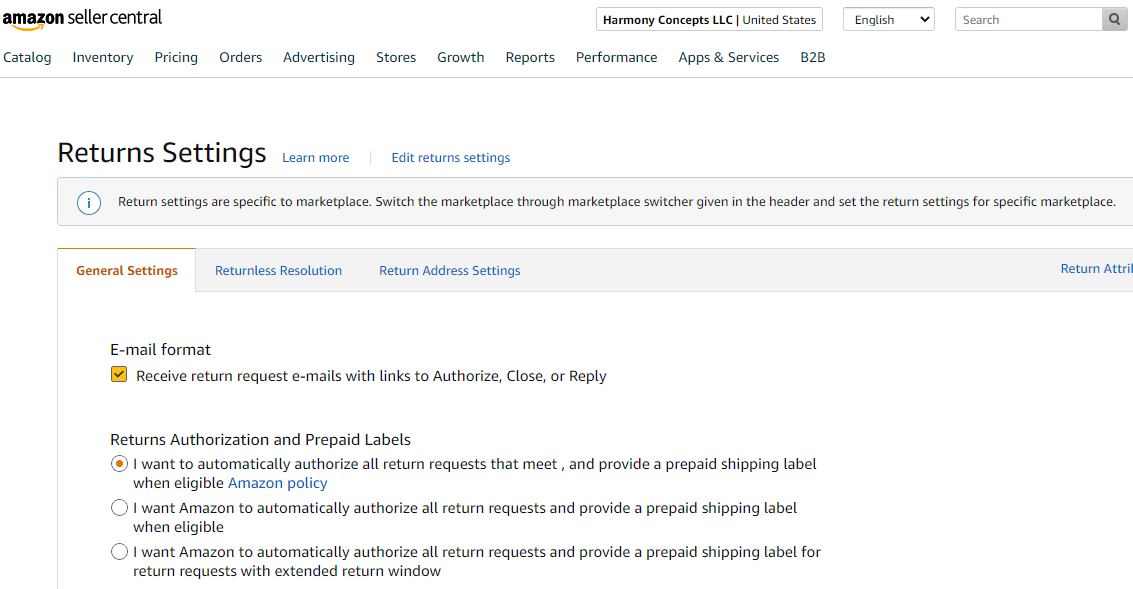Select Amazon authorizes all returns with prepaid label

[x=120, y=508]
